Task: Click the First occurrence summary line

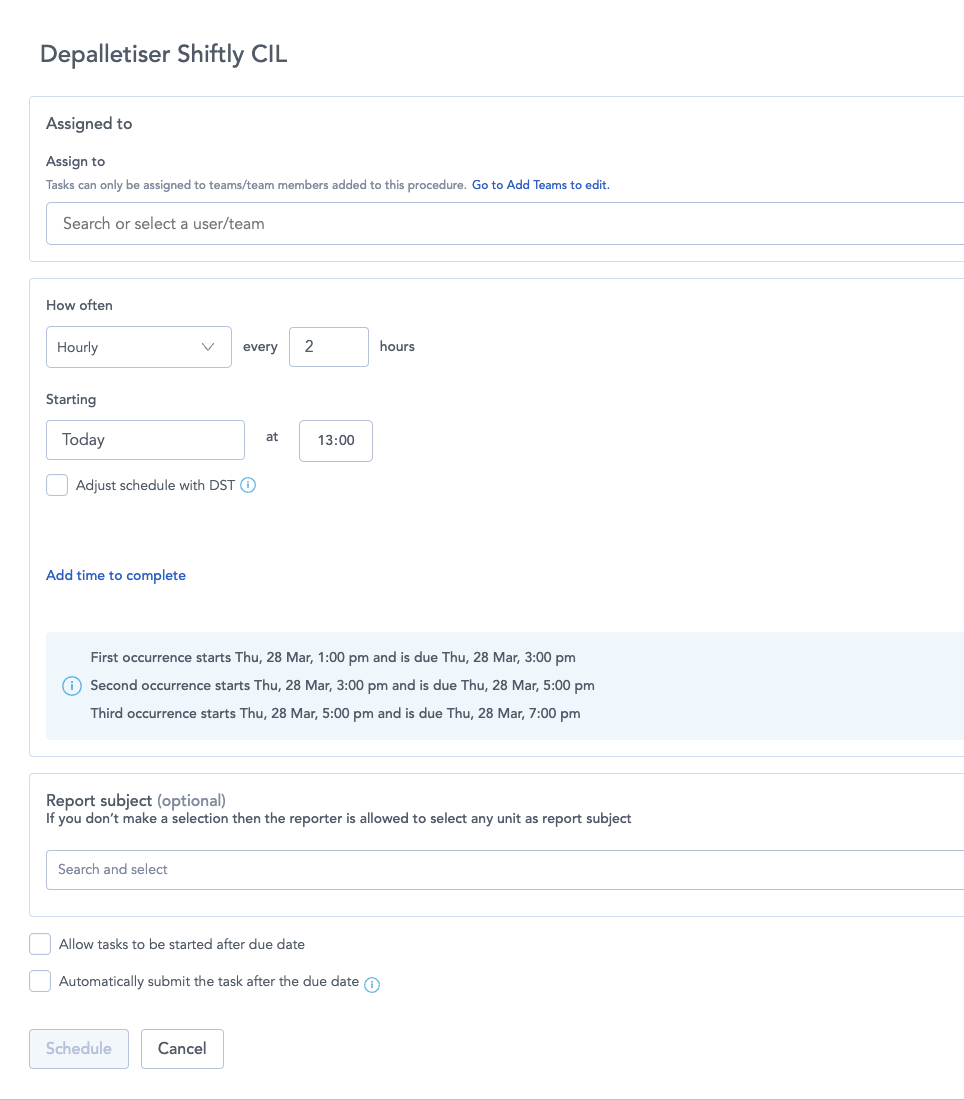Action: pos(333,658)
